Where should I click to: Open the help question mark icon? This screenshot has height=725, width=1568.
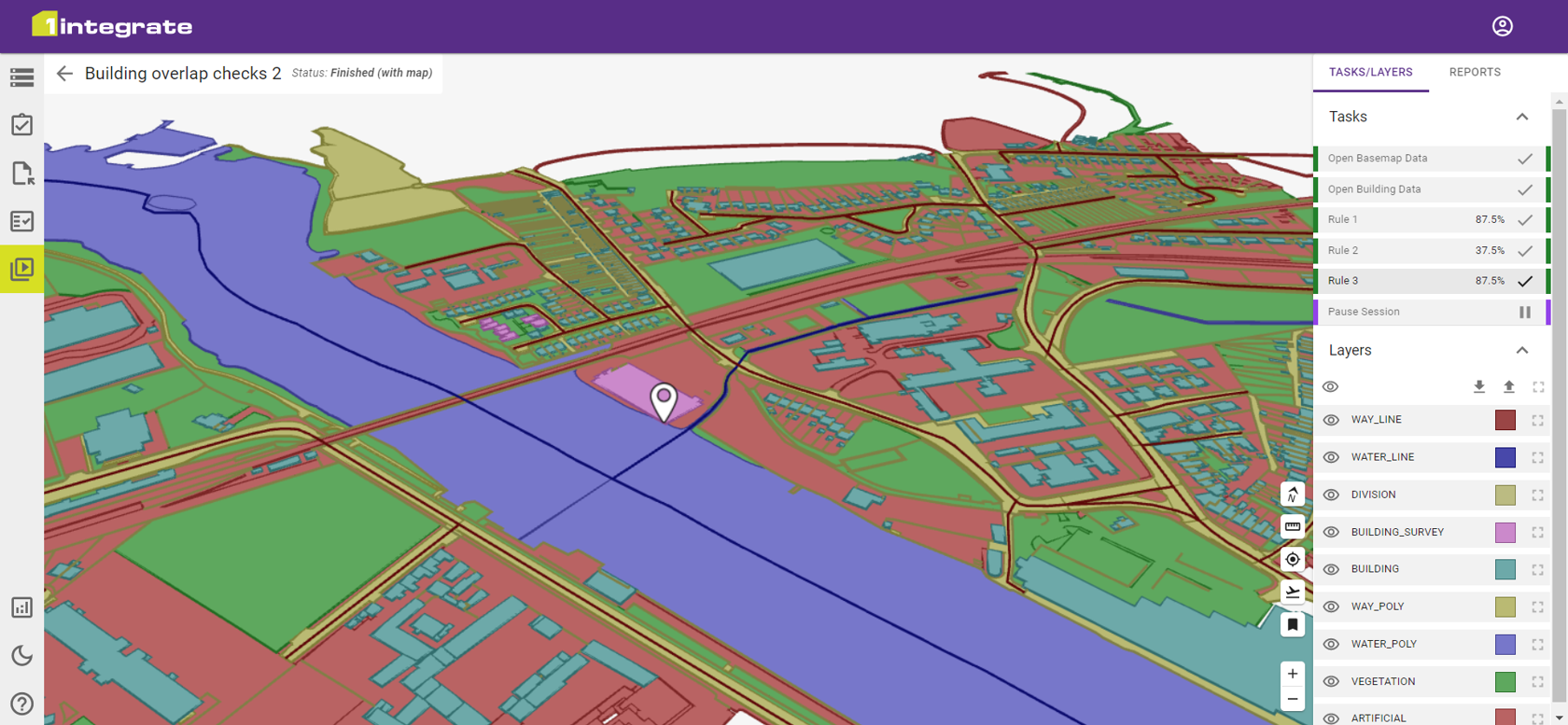(21, 704)
